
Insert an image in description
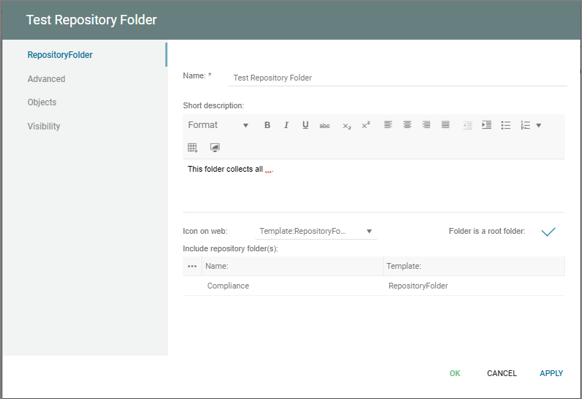click(215, 147)
